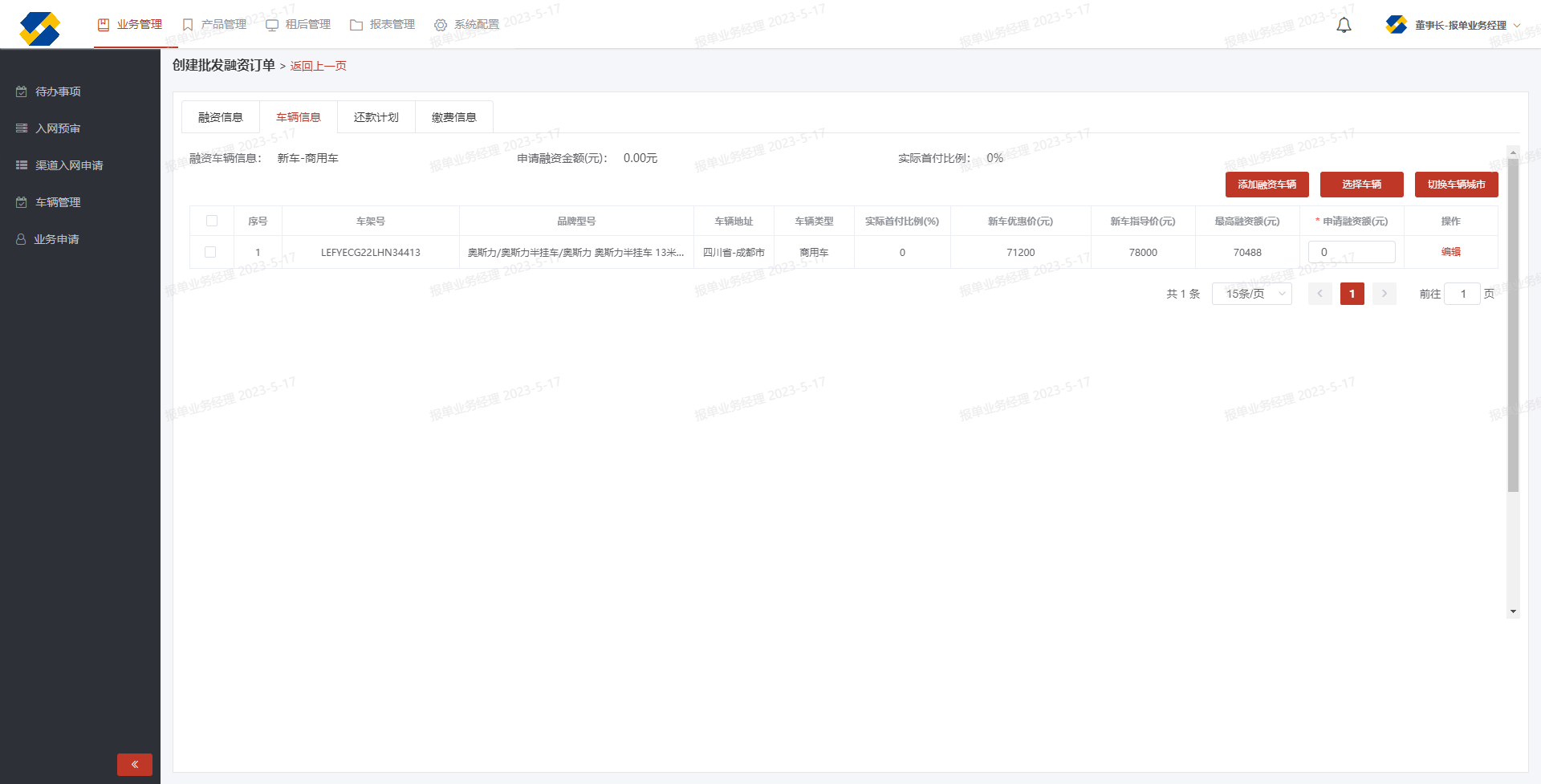Click the vertical scrollbar down arrow
This screenshot has width=1541, height=784.
click(1513, 611)
